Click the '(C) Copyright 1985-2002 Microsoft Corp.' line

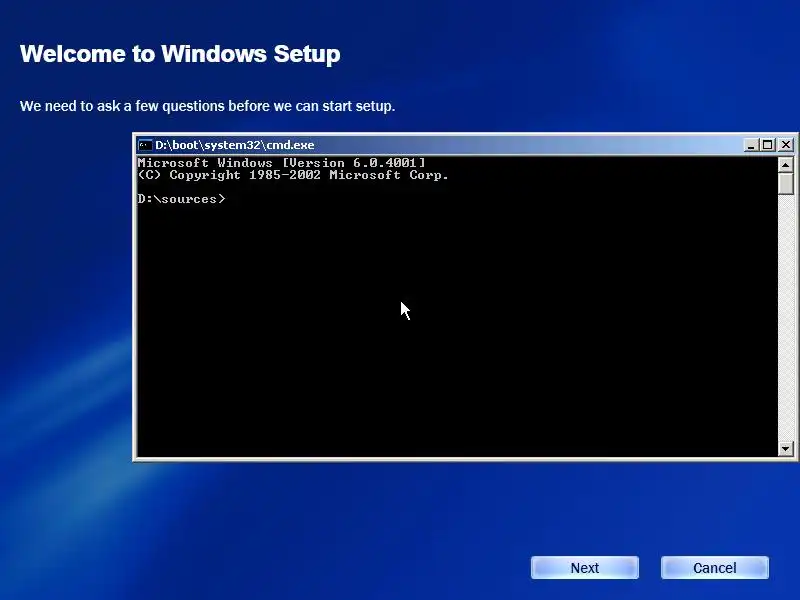(x=293, y=175)
